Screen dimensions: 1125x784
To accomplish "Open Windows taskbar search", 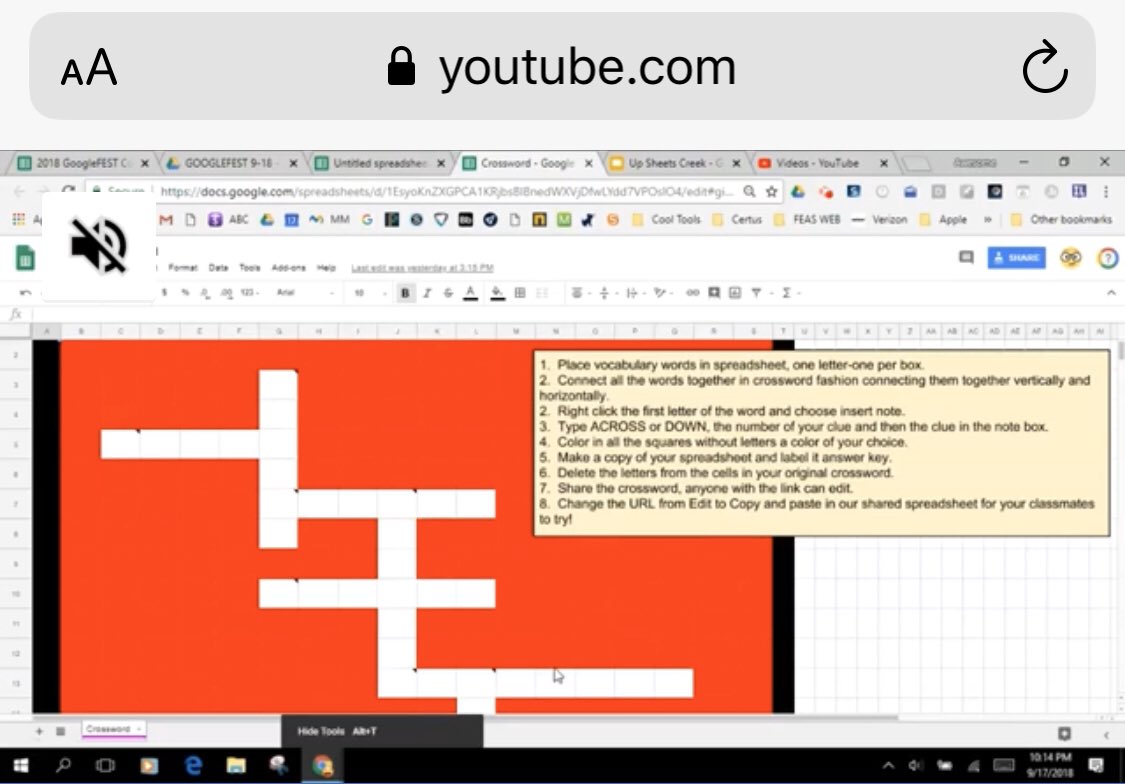I will click(63, 765).
